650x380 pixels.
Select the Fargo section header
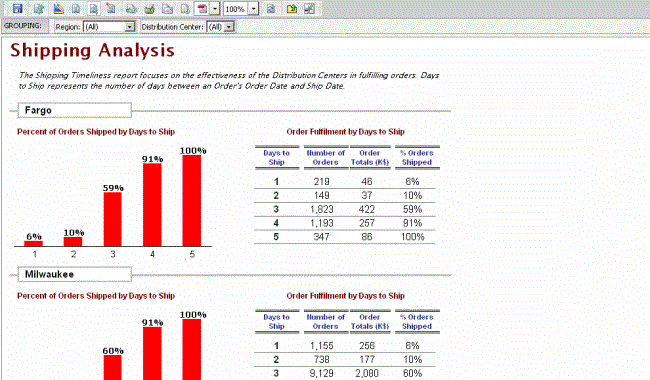point(75,110)
